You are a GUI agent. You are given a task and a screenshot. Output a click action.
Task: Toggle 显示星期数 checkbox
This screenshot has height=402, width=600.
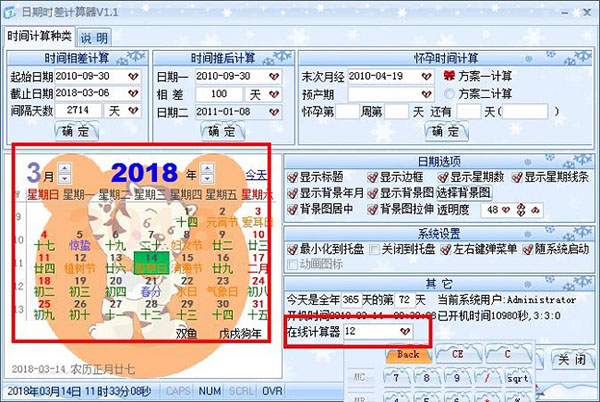(443, 177)
